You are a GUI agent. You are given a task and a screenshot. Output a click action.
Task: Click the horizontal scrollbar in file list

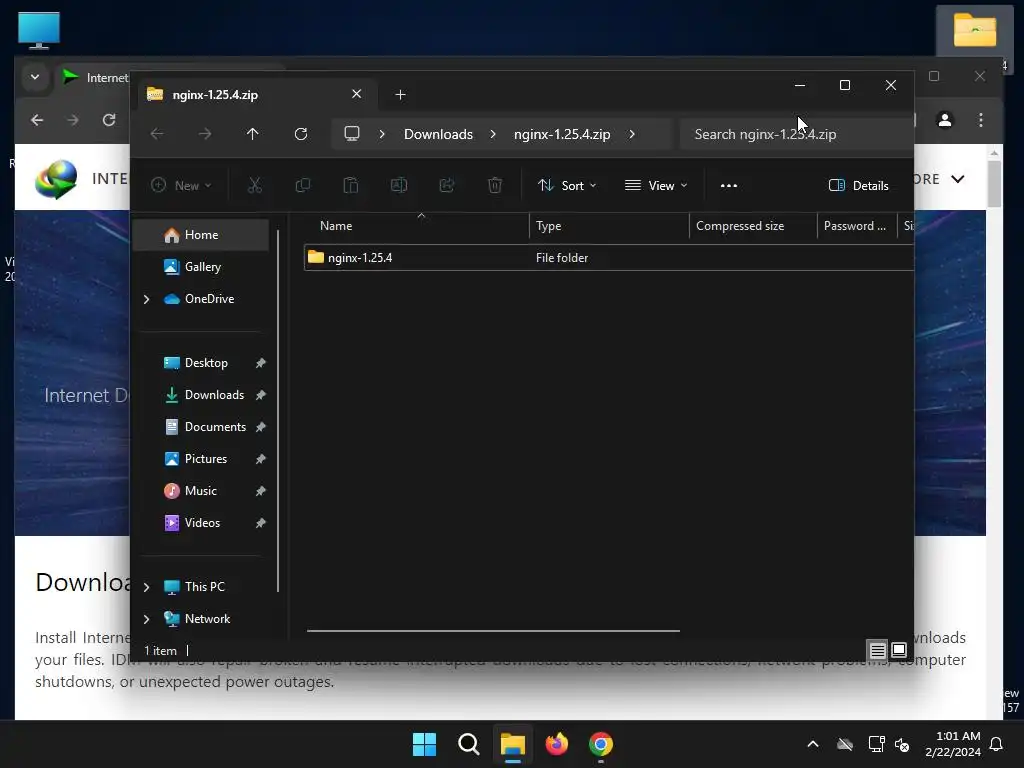tap(493, 631)
